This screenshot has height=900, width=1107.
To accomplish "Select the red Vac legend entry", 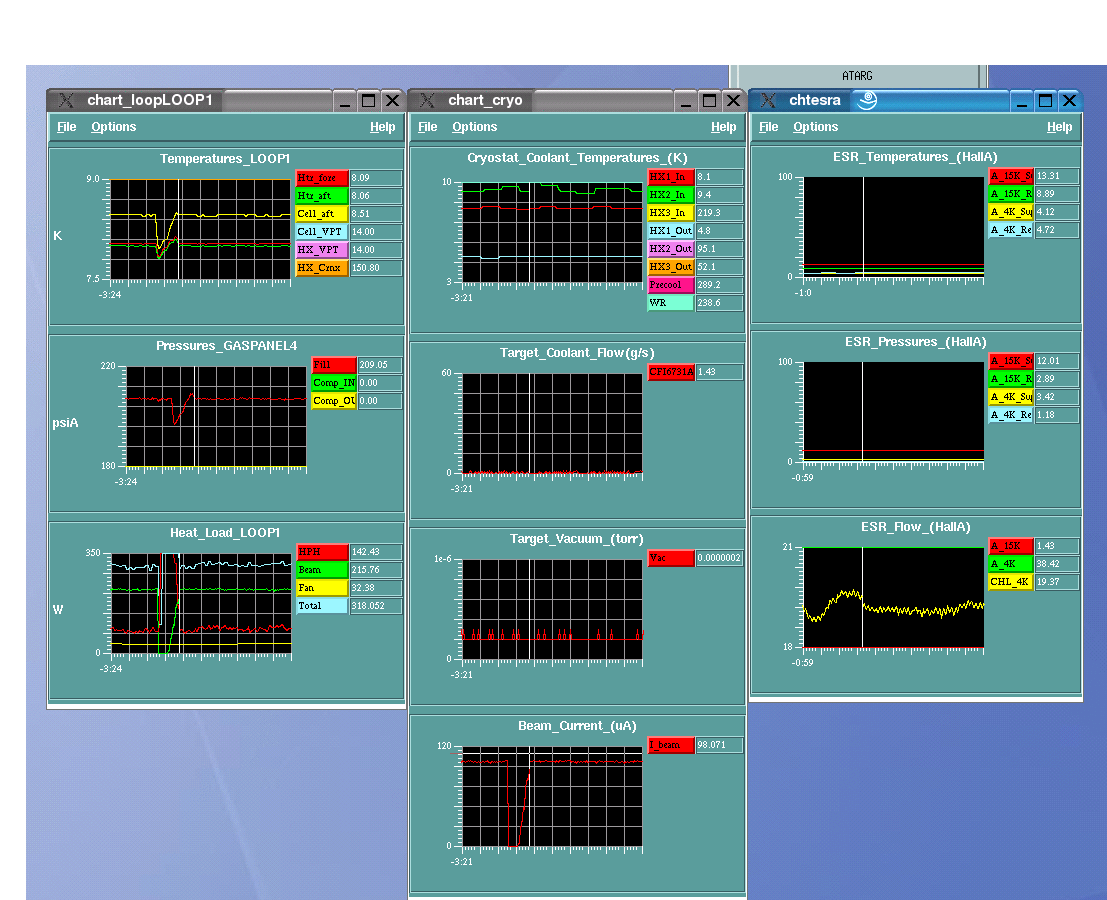I will click(x=671, y=558).
